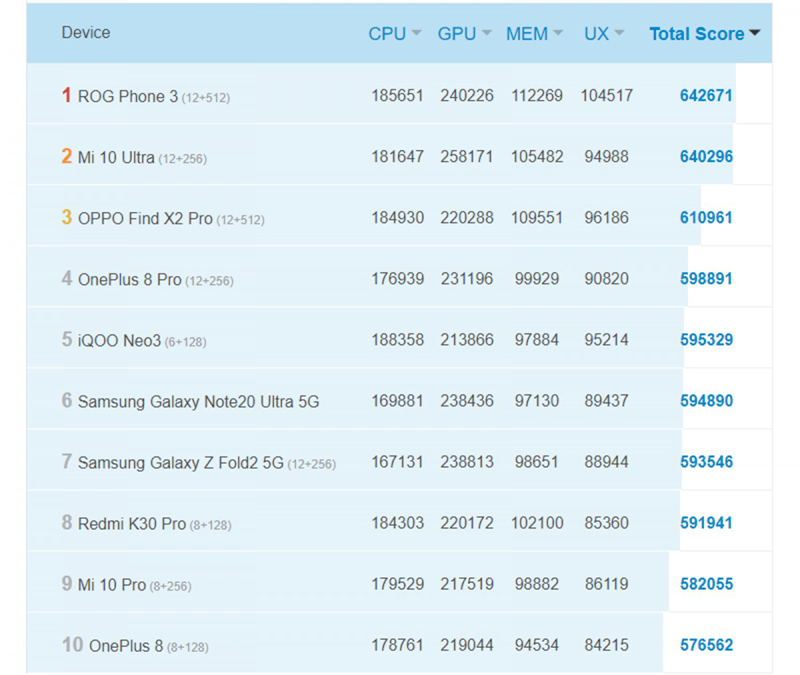Select total score 593546
The height and width of the screenshot is (675, 800).
(706, 462)
